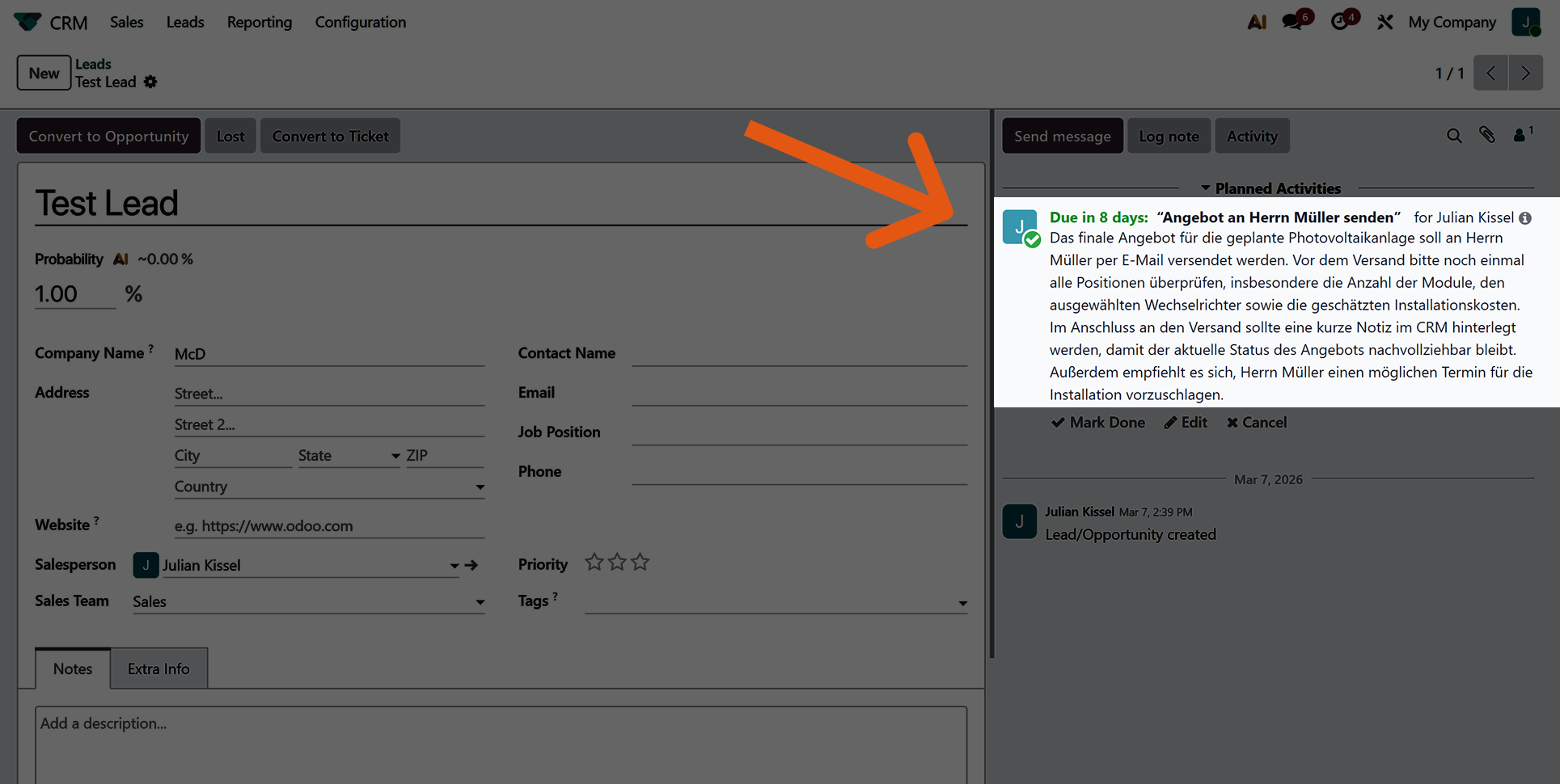Click the Email input field

(x=798, y=393)
